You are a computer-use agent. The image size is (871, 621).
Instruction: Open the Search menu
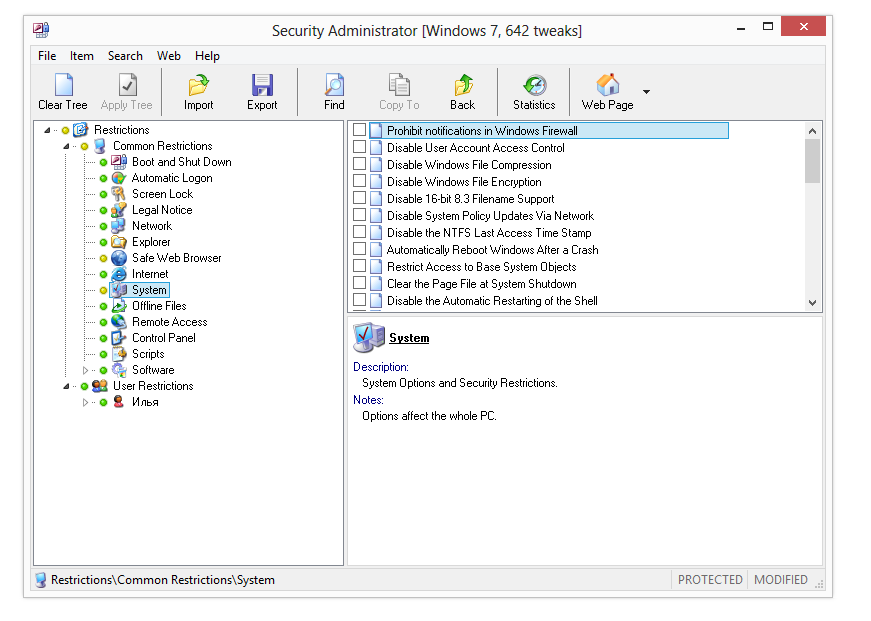125,56
